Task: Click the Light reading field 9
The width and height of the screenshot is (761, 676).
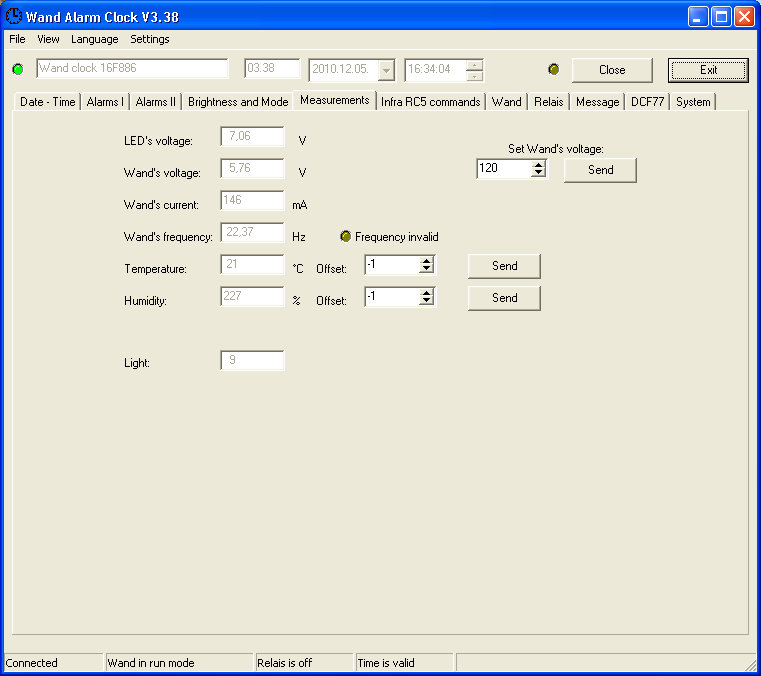Action: (252, 361)
